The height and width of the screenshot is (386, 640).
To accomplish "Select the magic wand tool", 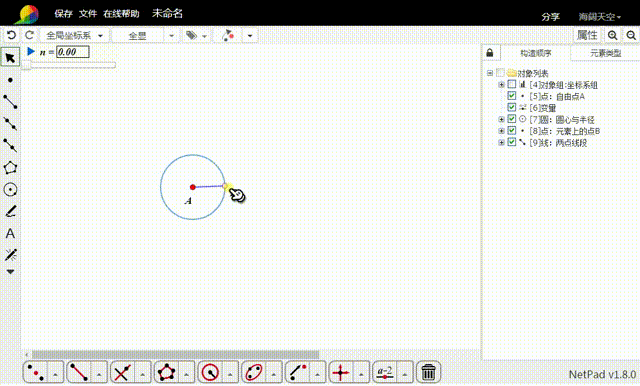I will click(x=11, y=255).
